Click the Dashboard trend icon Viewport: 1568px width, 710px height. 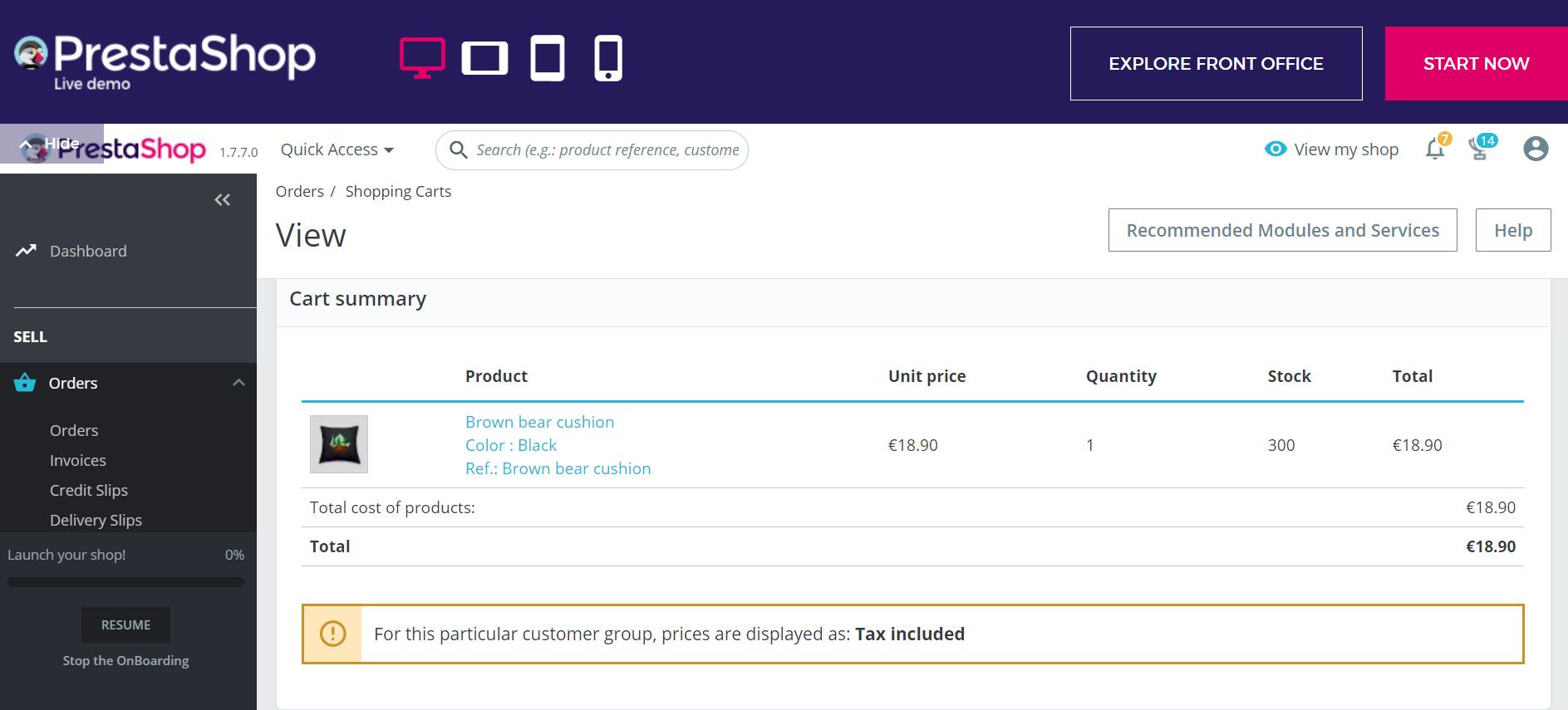click(26, 251)
